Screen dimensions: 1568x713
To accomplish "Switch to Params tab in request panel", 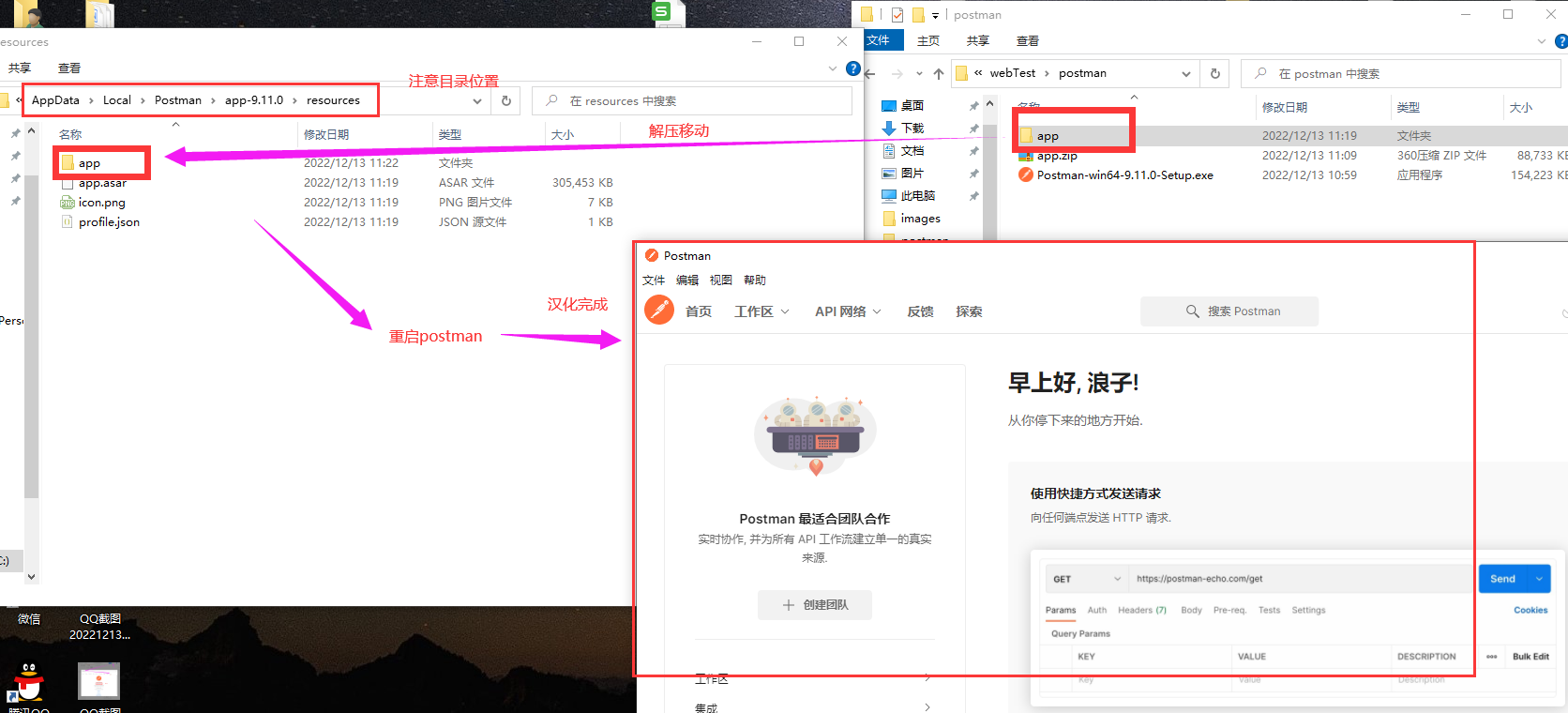I will pos(1061,610).
